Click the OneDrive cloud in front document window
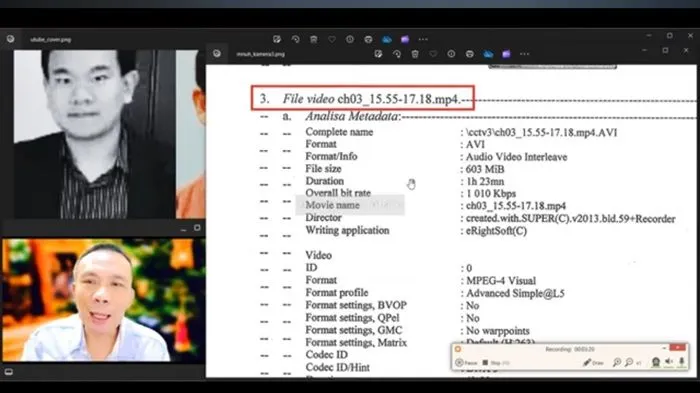Screen dimensions: 700x393 coord(488,54)
